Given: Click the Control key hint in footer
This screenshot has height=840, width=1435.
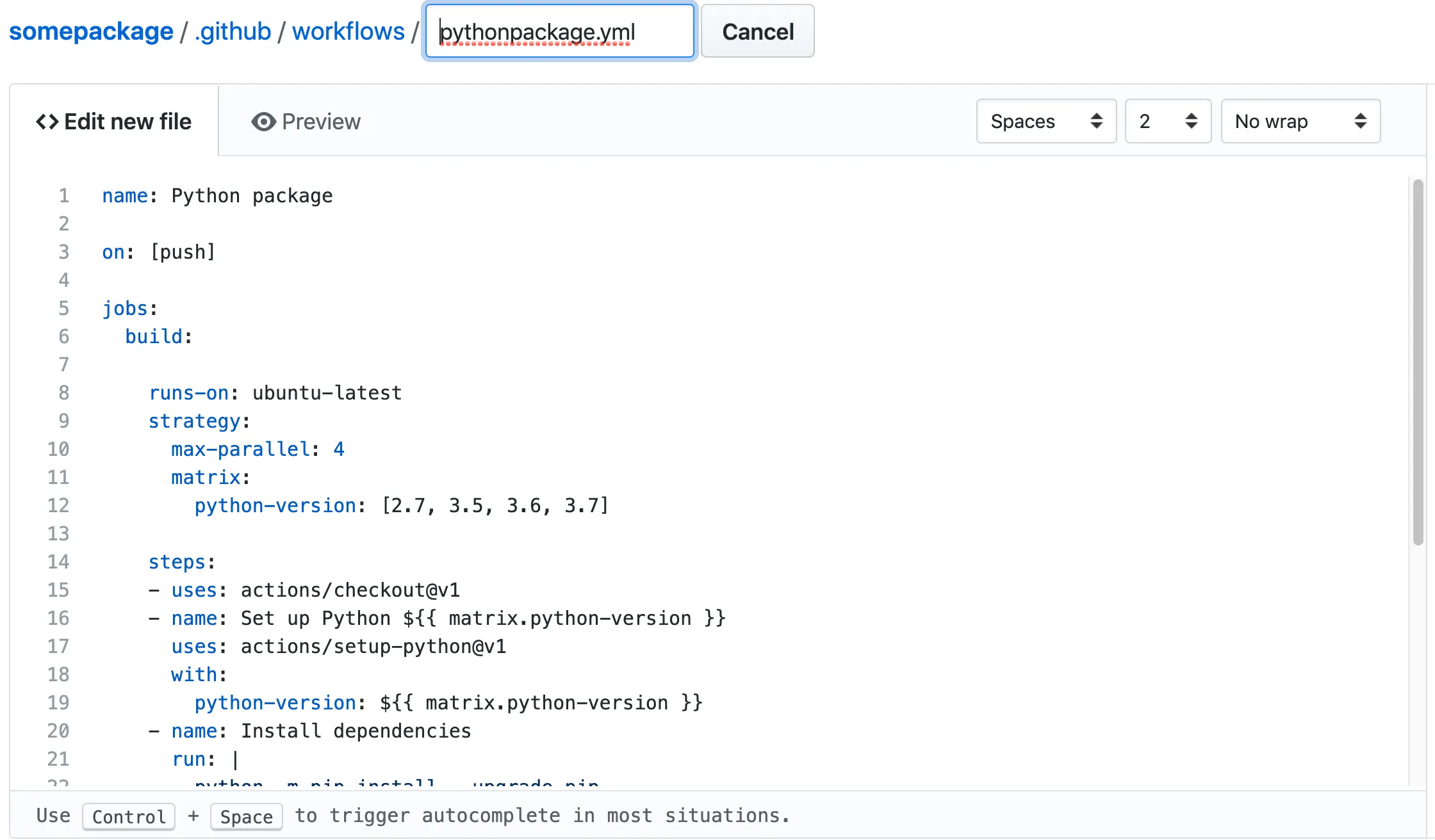Looking at the screenshot, I should point(129,816).
